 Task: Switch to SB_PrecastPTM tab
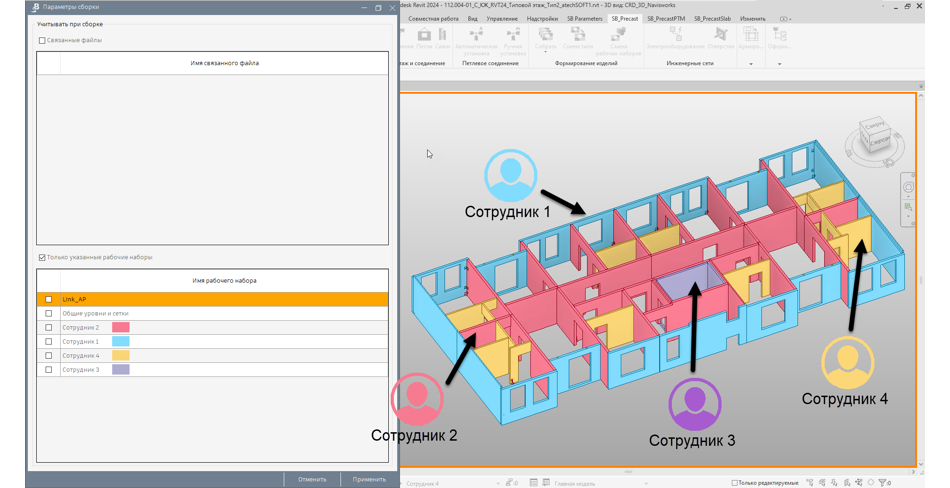point(666,19)
